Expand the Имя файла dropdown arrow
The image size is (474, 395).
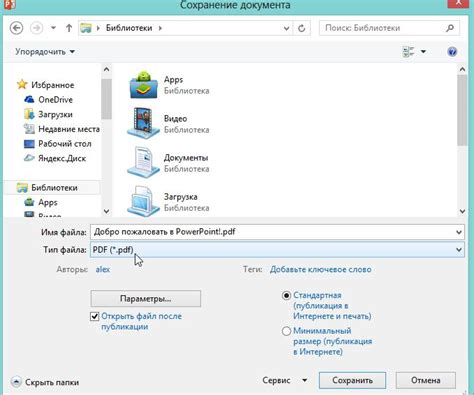click(459, 232)
